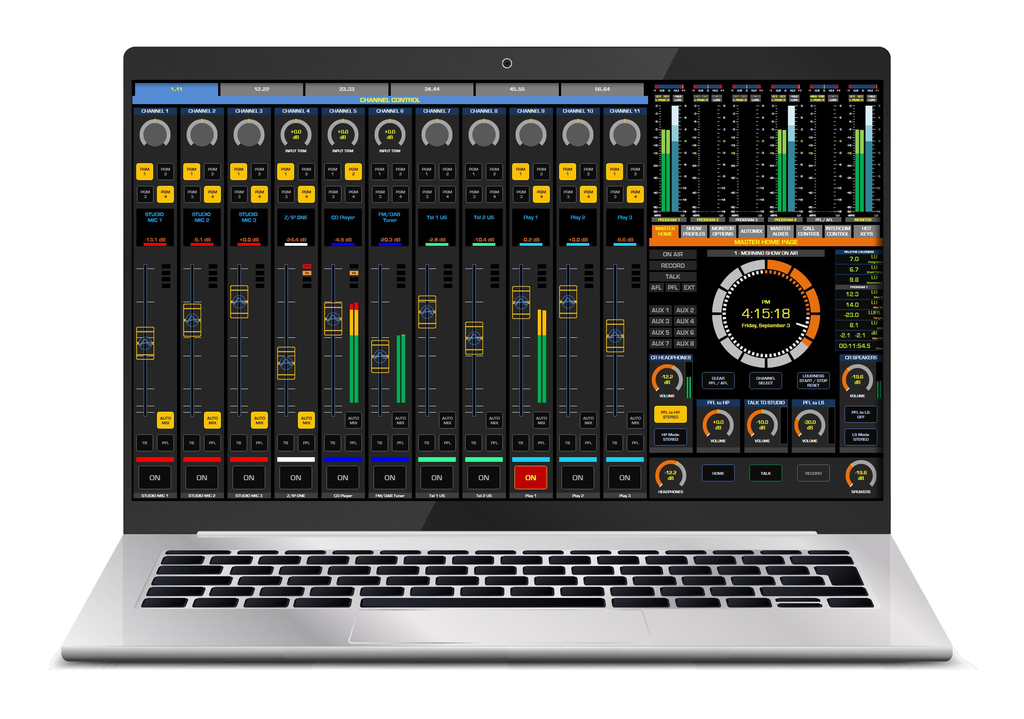
Task: Select the AUX 7 button
Action: 660,344
